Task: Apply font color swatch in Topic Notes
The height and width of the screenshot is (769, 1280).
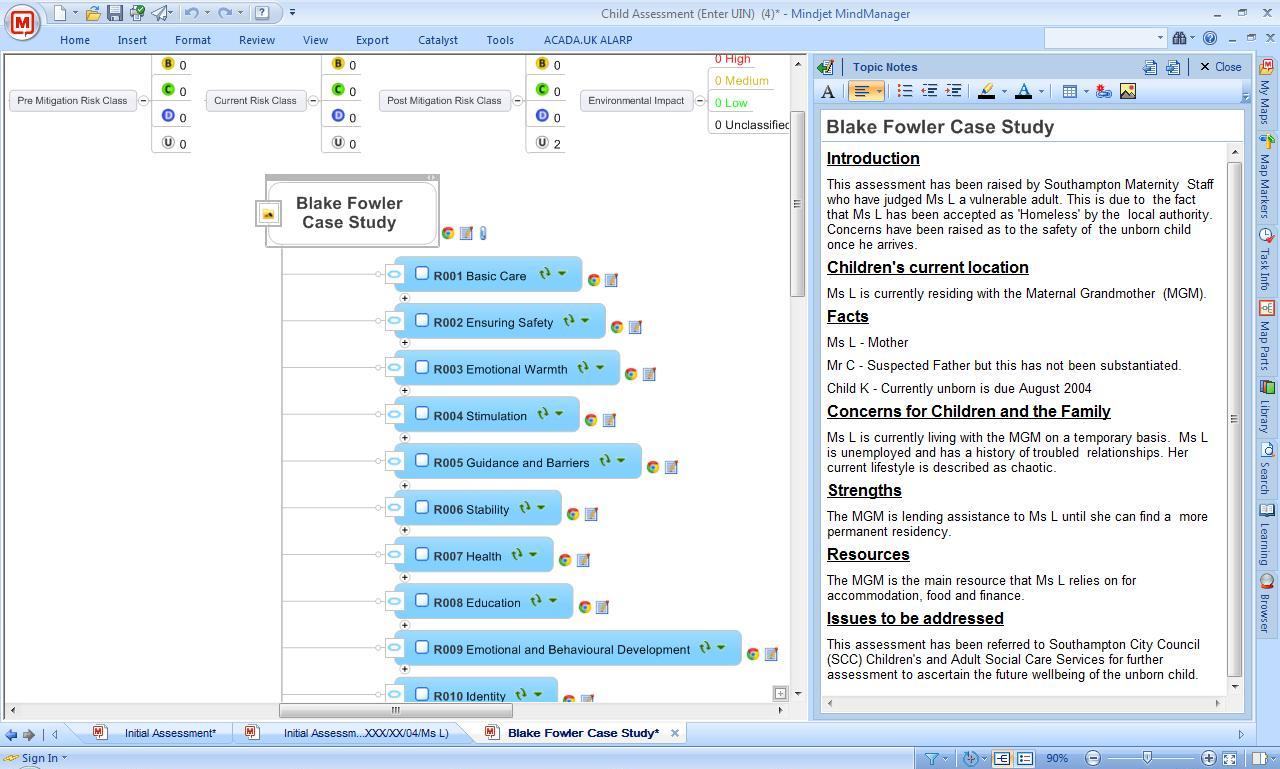Action: [1024, 91]
